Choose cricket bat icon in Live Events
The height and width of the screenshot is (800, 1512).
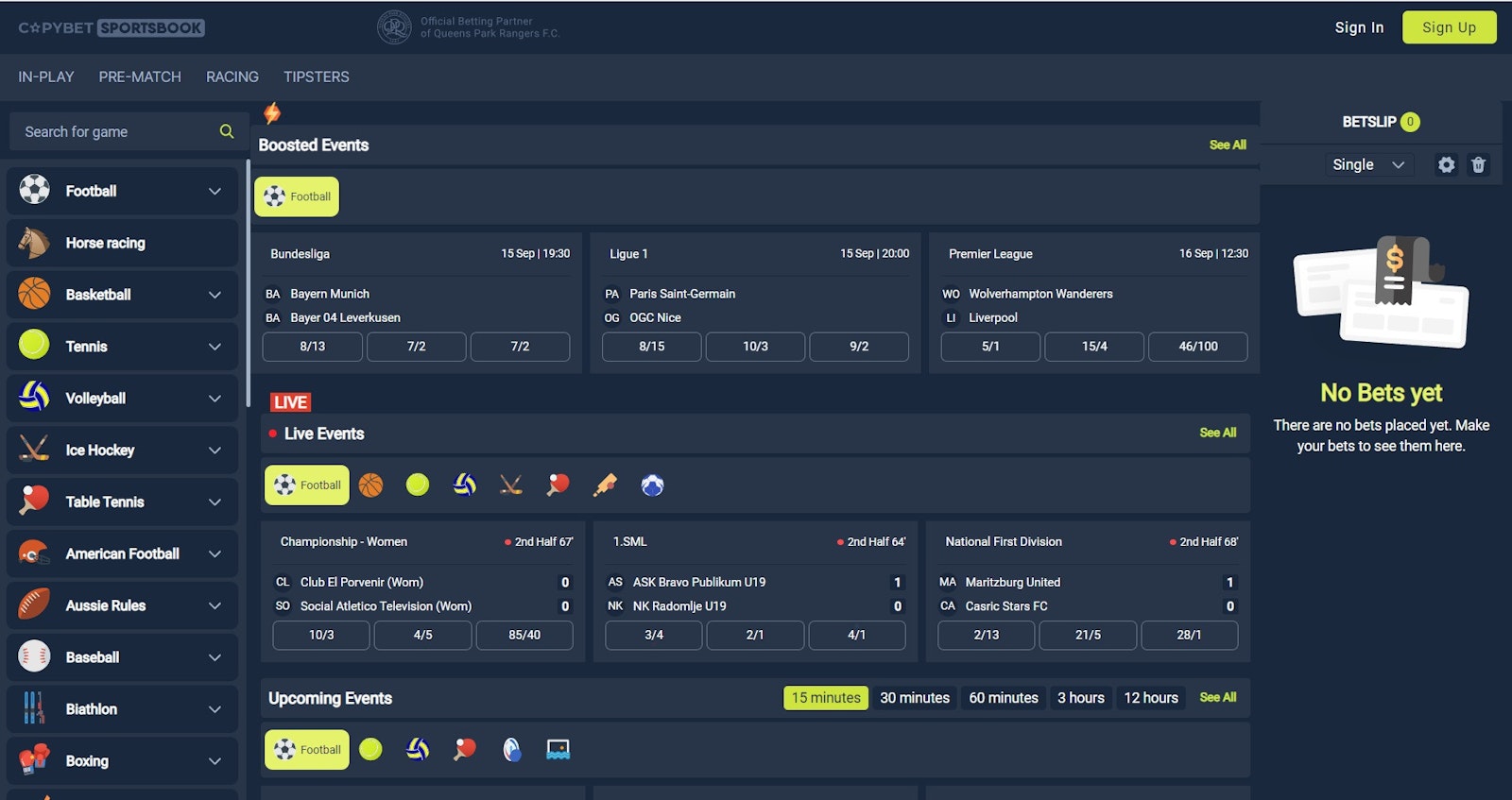tap(605, 485)
